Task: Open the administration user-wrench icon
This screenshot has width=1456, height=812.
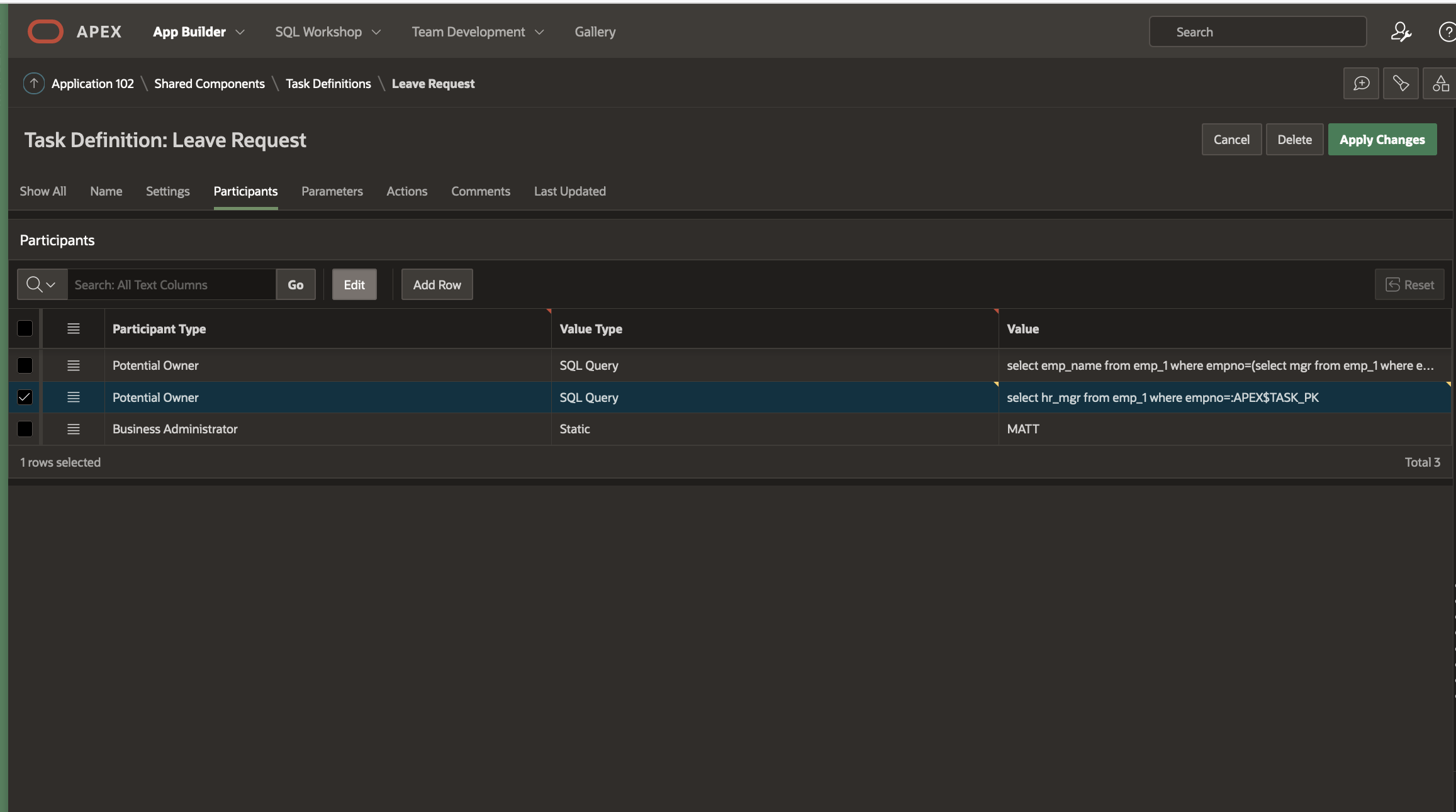Action: 1401,31
